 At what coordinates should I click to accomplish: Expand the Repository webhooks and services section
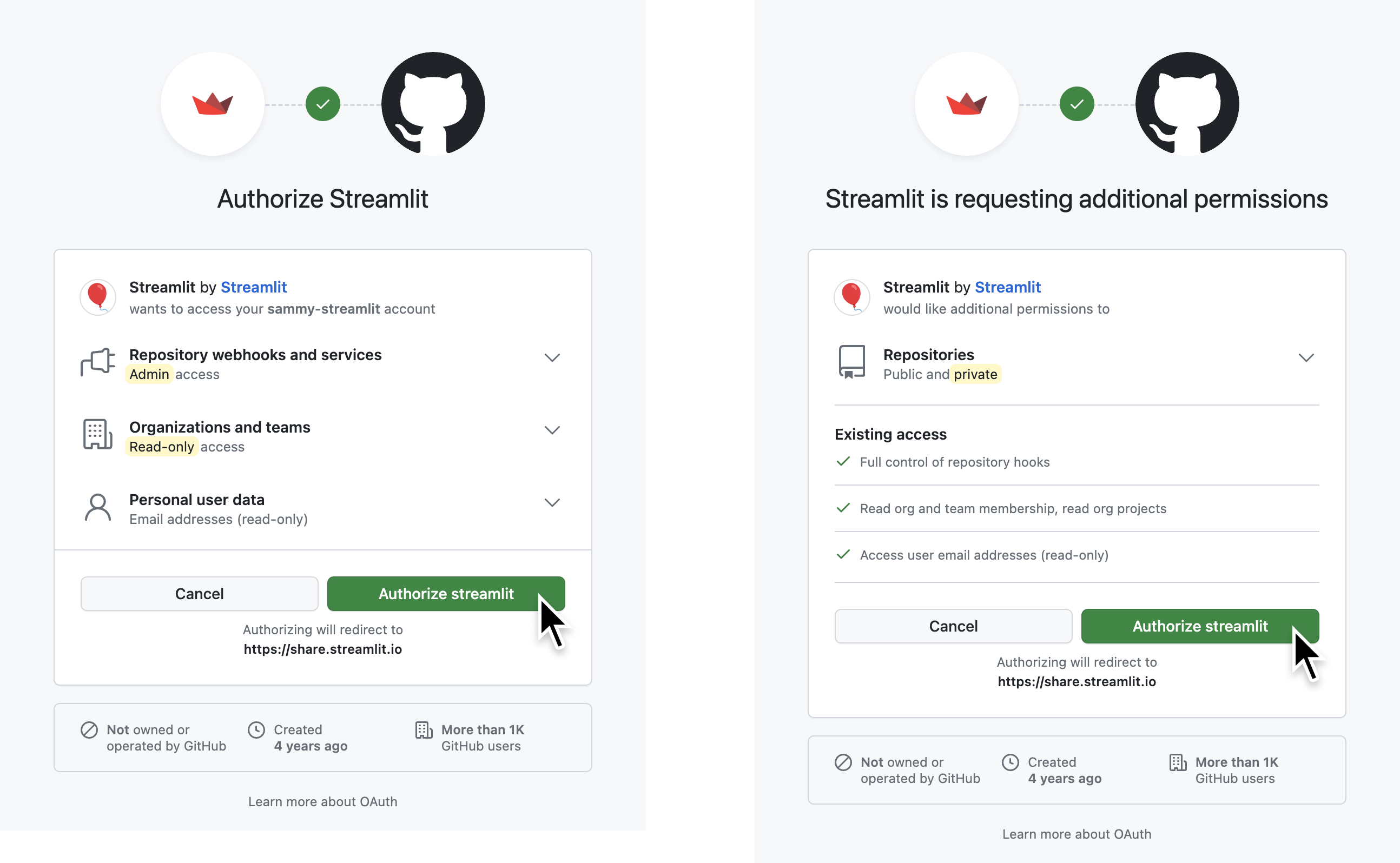553,358
